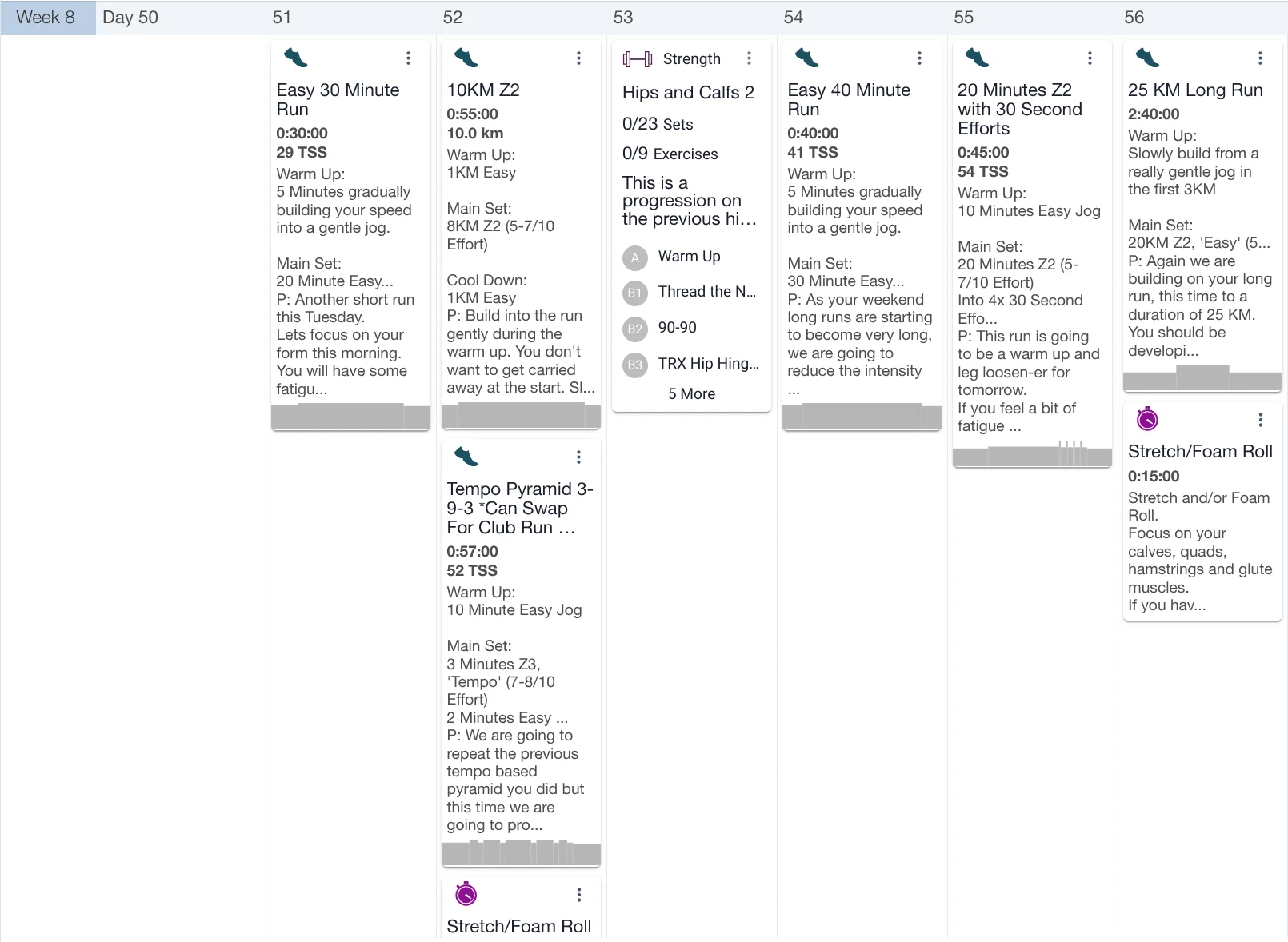Screen dimensions: 1288x942
Task: Click the shoe icon on Easy 40 Minute Run
Action: pyautogui.click(x=806, y=58)
